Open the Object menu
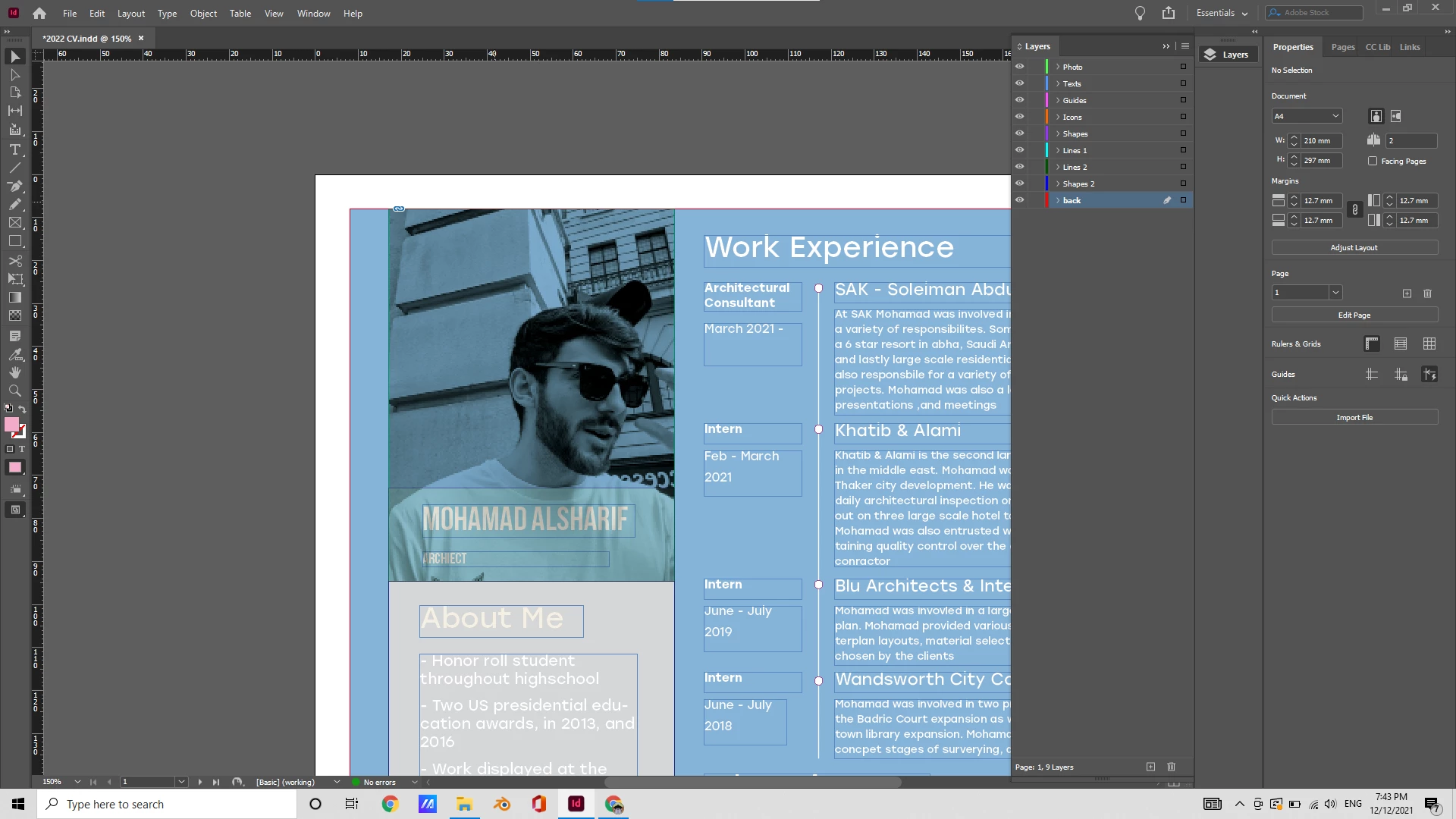 (202, 14)
